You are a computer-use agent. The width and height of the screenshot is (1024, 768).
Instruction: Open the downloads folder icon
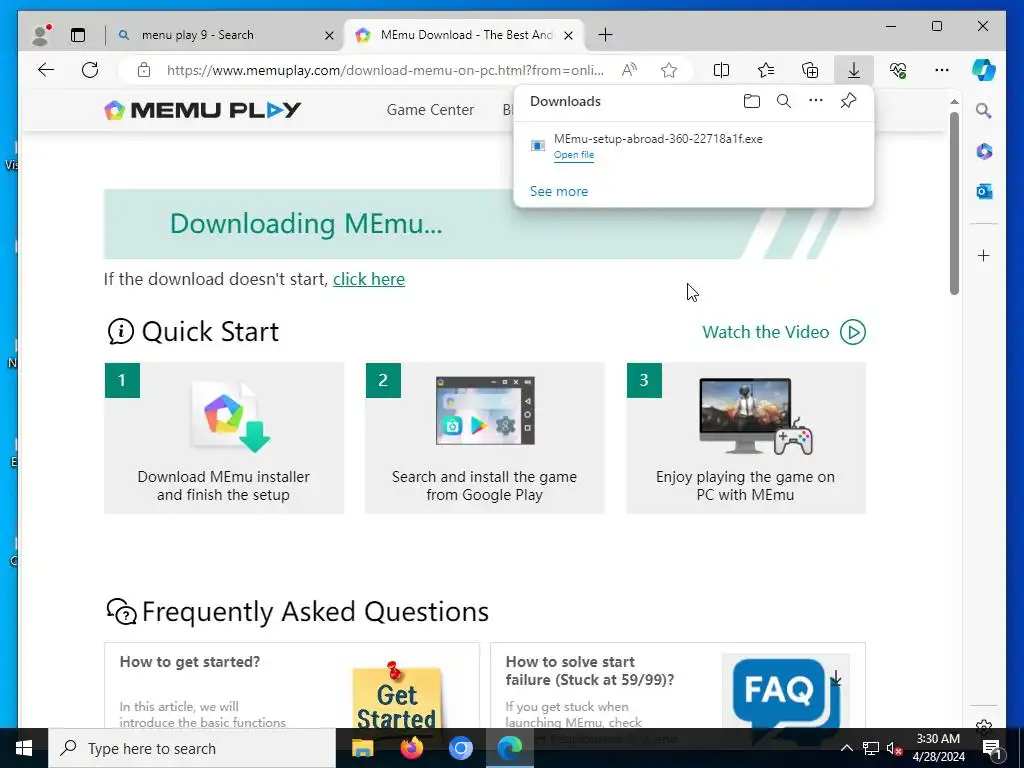coord(752,101)
